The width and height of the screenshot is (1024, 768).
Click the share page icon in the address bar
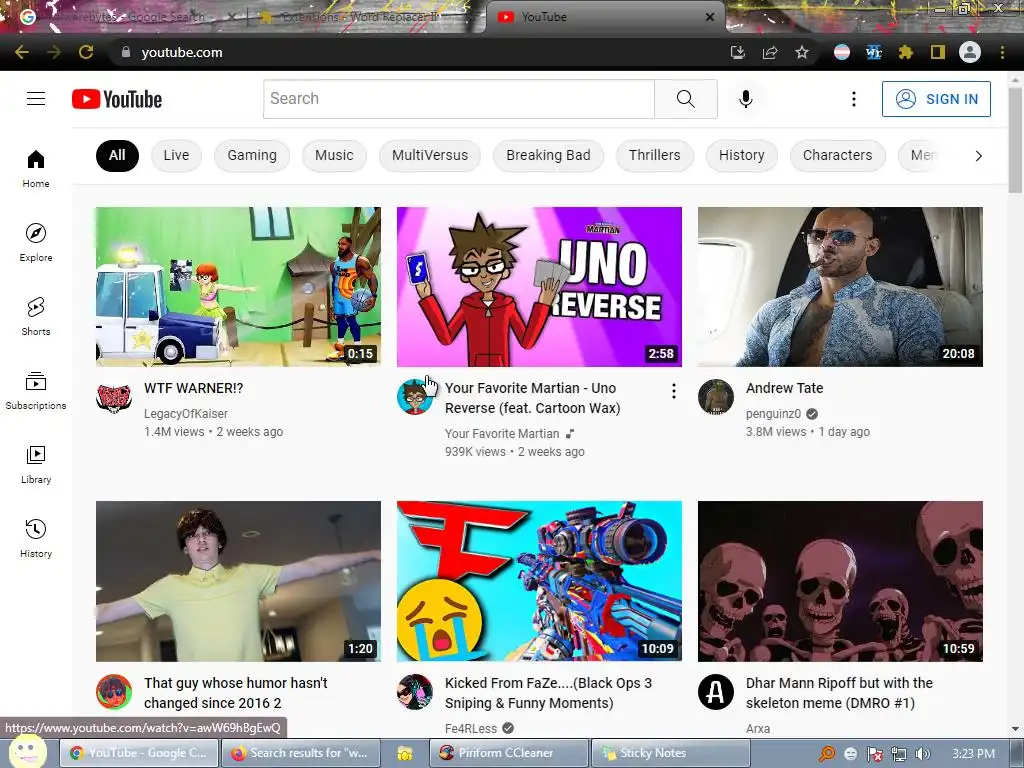770,52
